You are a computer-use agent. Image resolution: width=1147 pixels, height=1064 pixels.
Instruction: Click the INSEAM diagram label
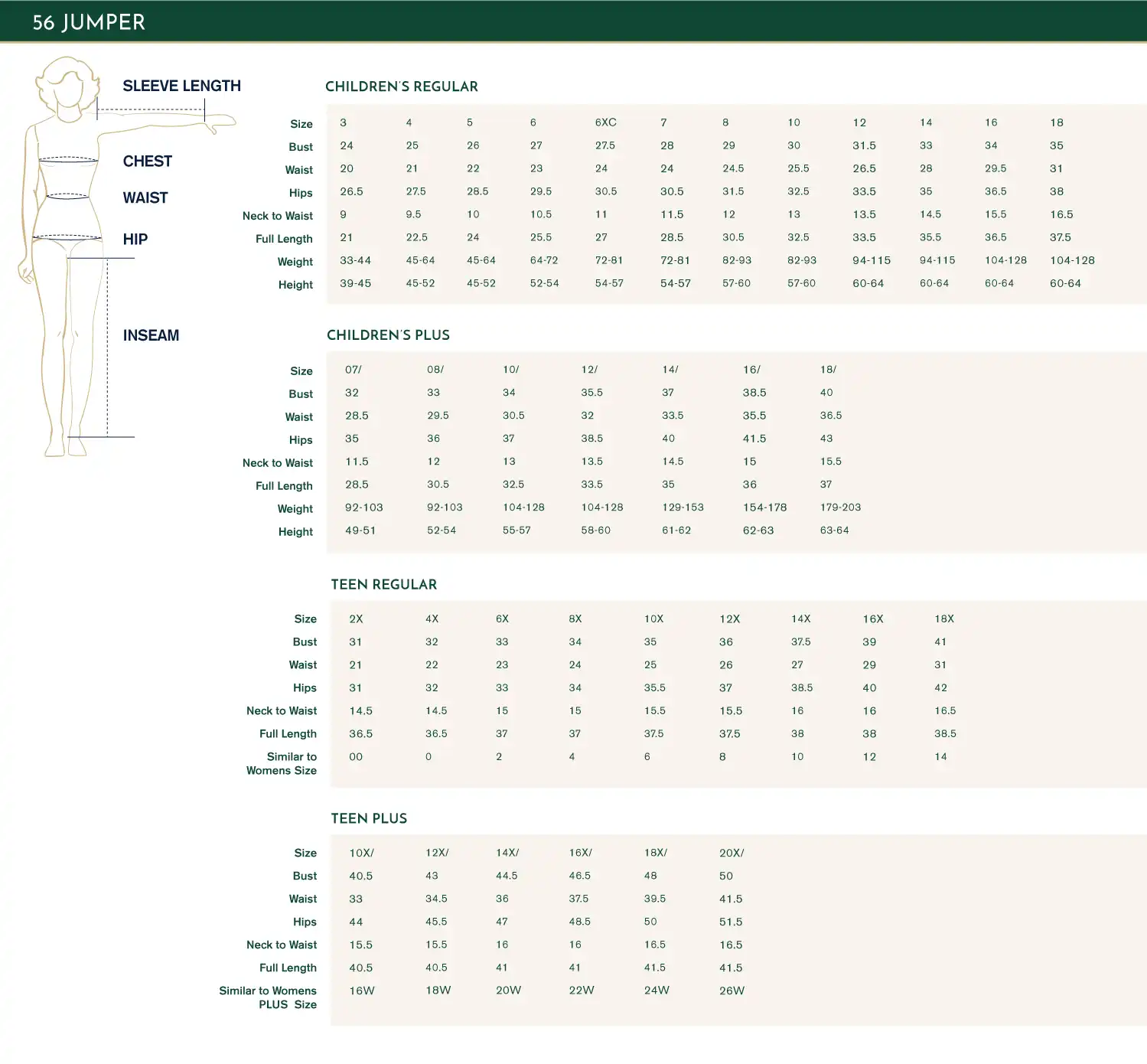click(151, 335)
